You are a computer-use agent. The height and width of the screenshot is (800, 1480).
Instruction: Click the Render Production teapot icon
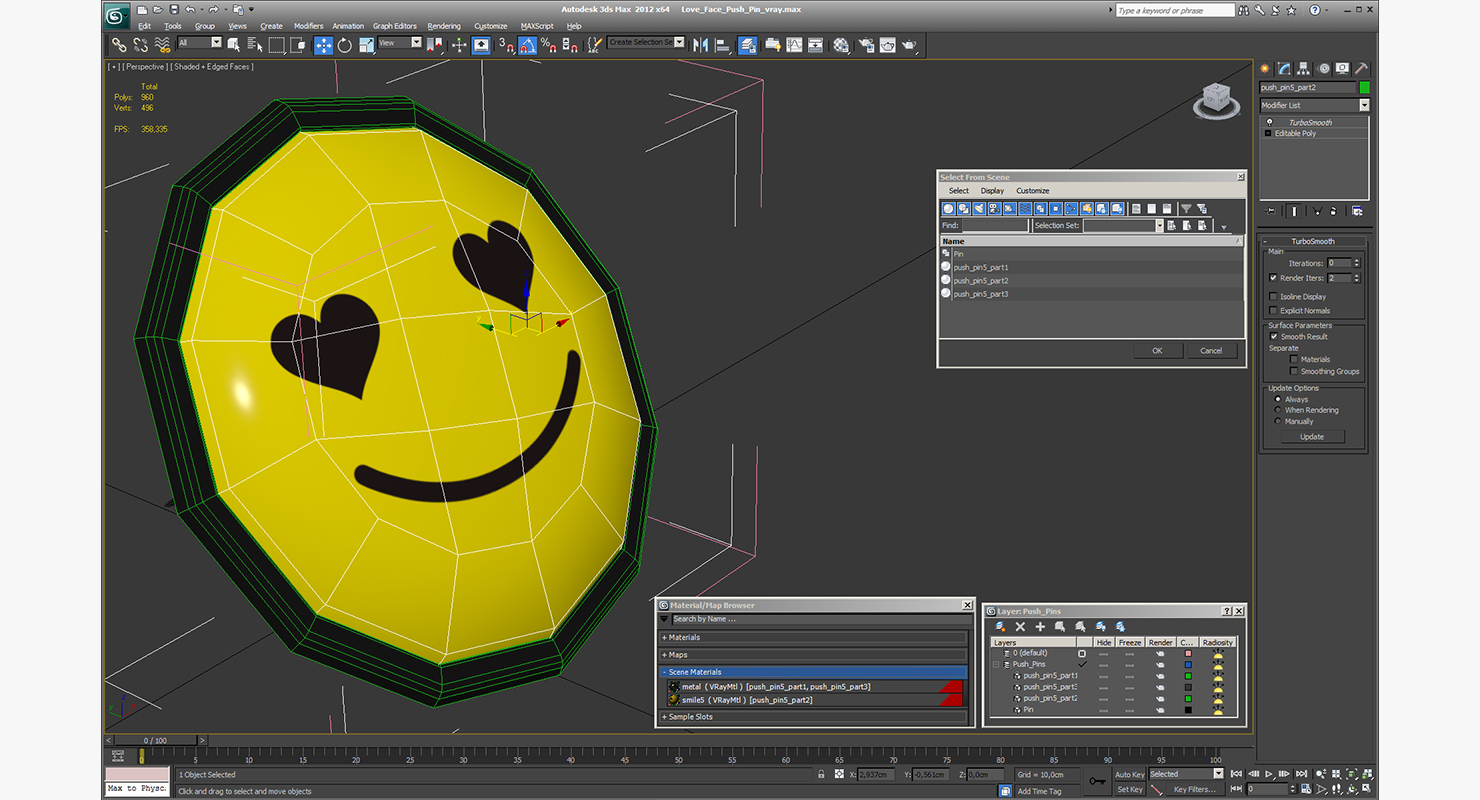point(909,45)
